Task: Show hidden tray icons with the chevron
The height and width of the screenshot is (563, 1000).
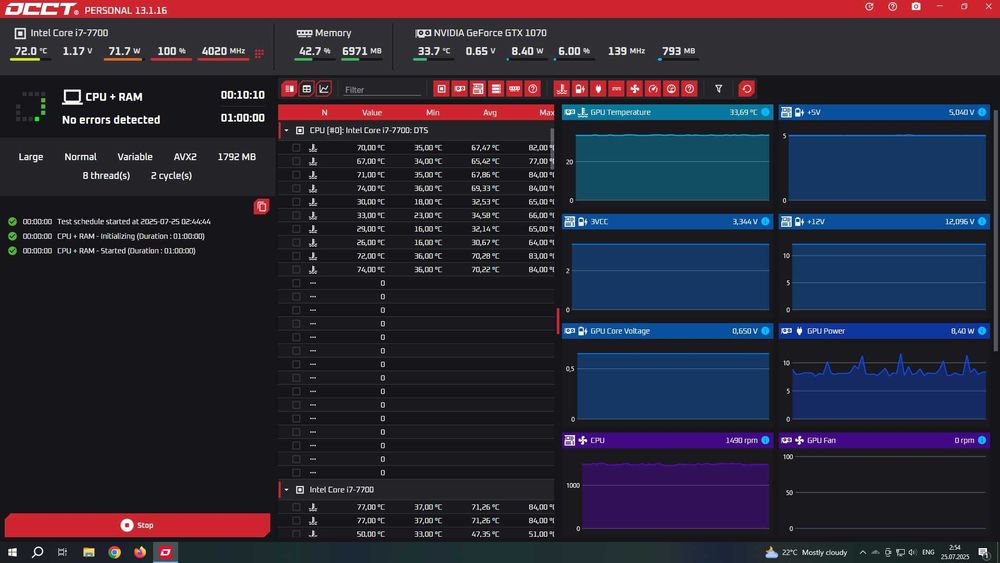Action: tap(863, 552)
